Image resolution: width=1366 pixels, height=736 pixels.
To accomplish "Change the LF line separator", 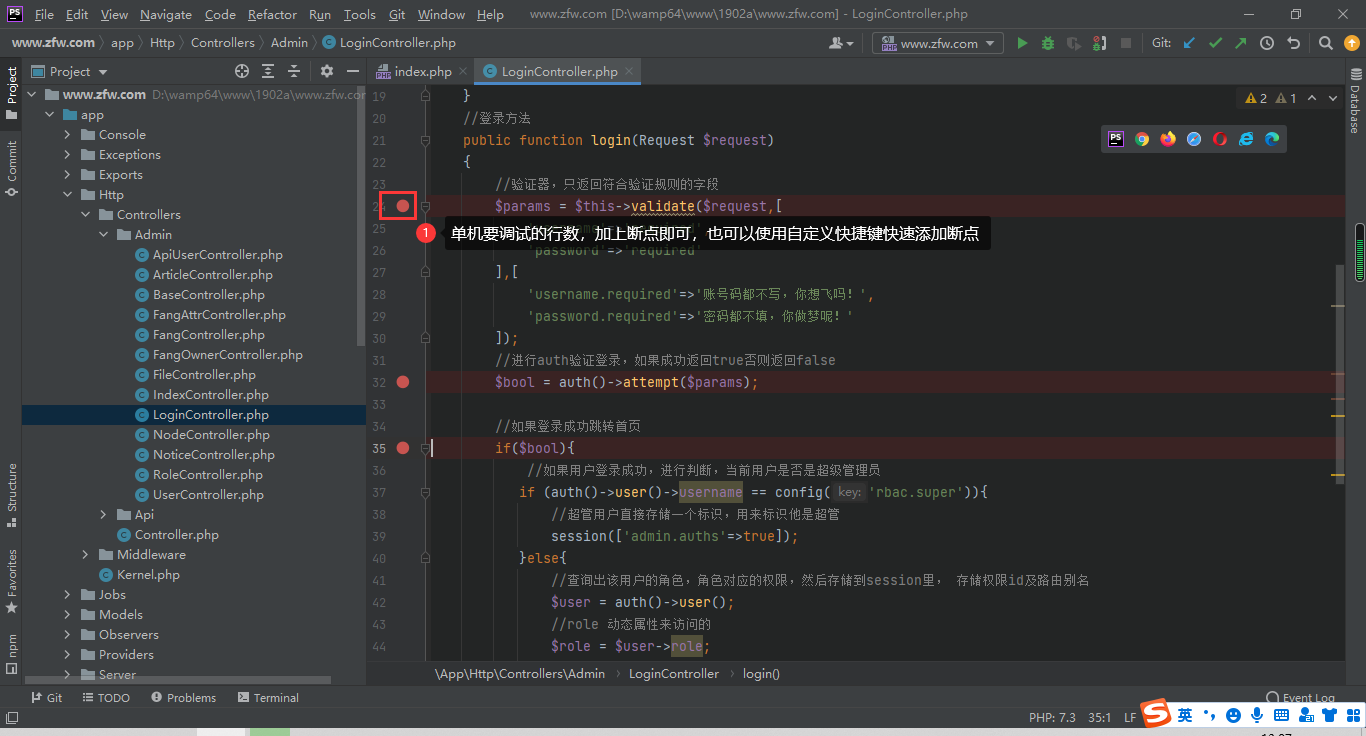I will click(x=1130, y=717).
